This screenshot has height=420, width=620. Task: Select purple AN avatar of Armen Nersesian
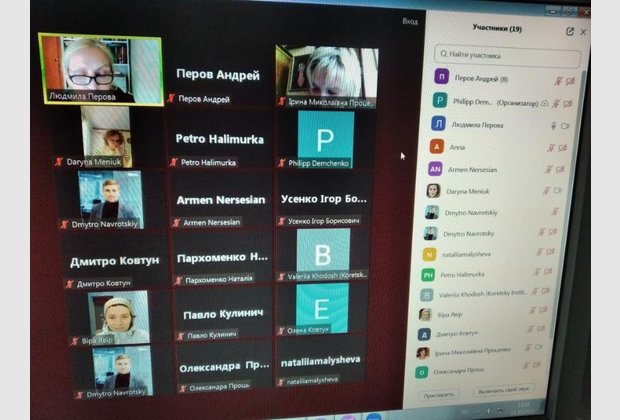click(435, 169)
